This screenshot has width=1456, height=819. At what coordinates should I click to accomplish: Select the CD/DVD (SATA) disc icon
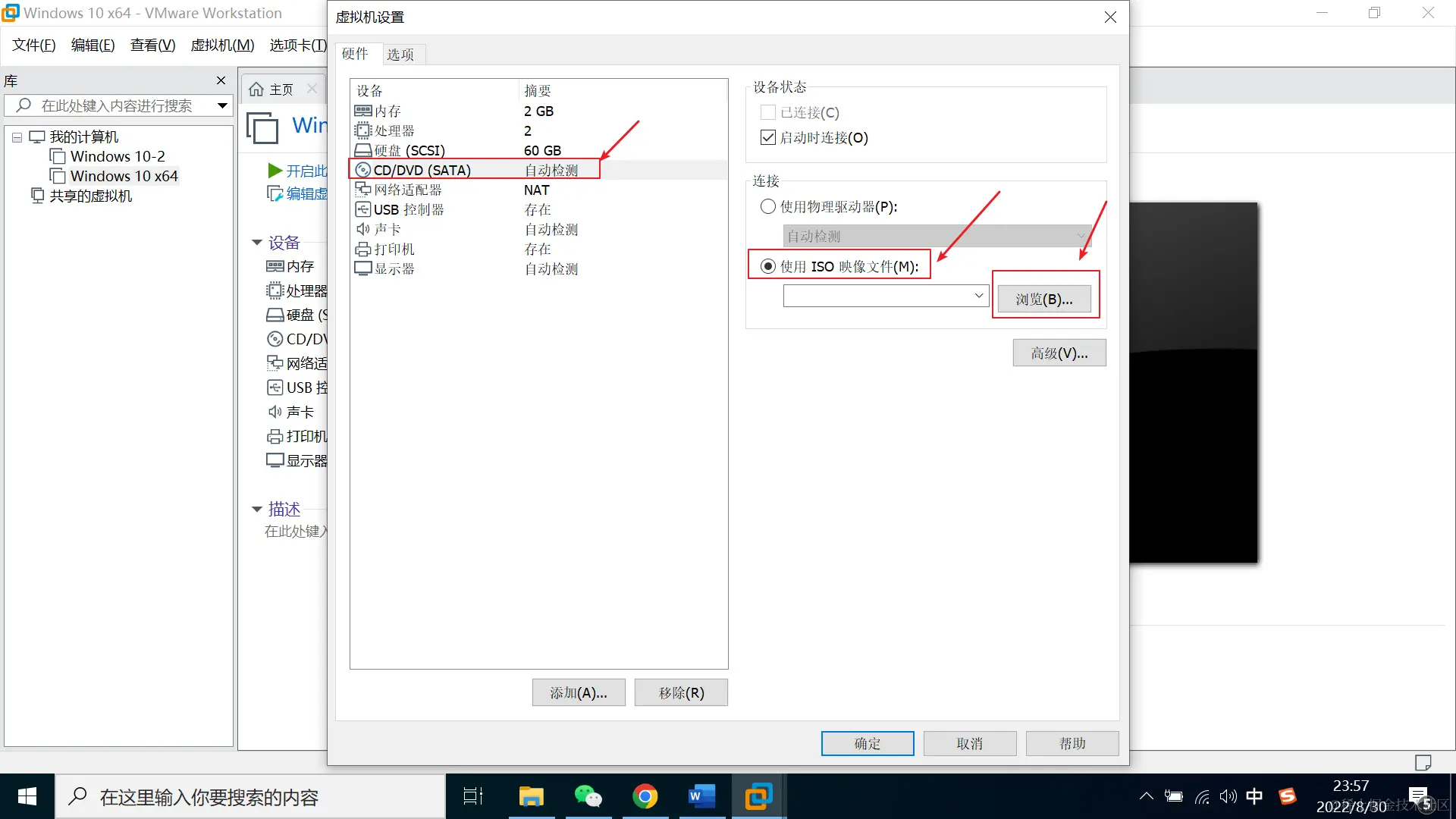click(x=363, y=171)
